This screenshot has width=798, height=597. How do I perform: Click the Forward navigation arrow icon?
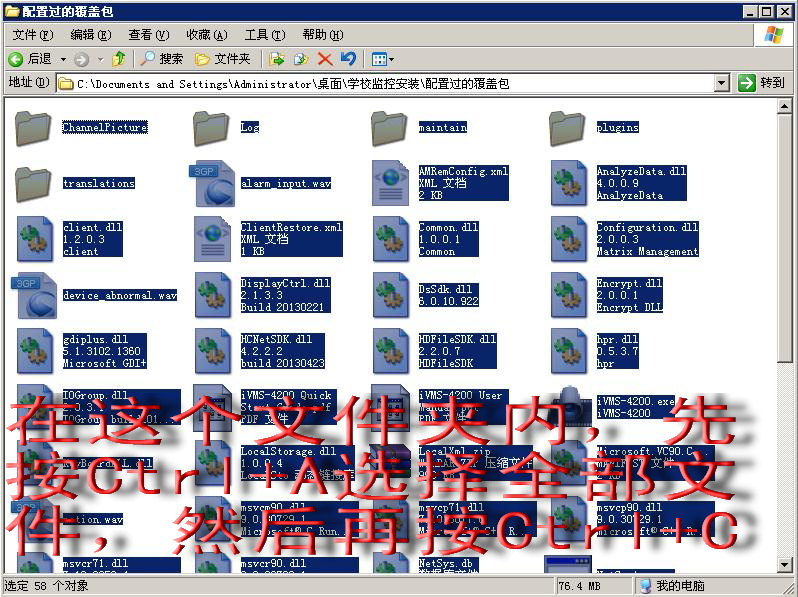81,60
